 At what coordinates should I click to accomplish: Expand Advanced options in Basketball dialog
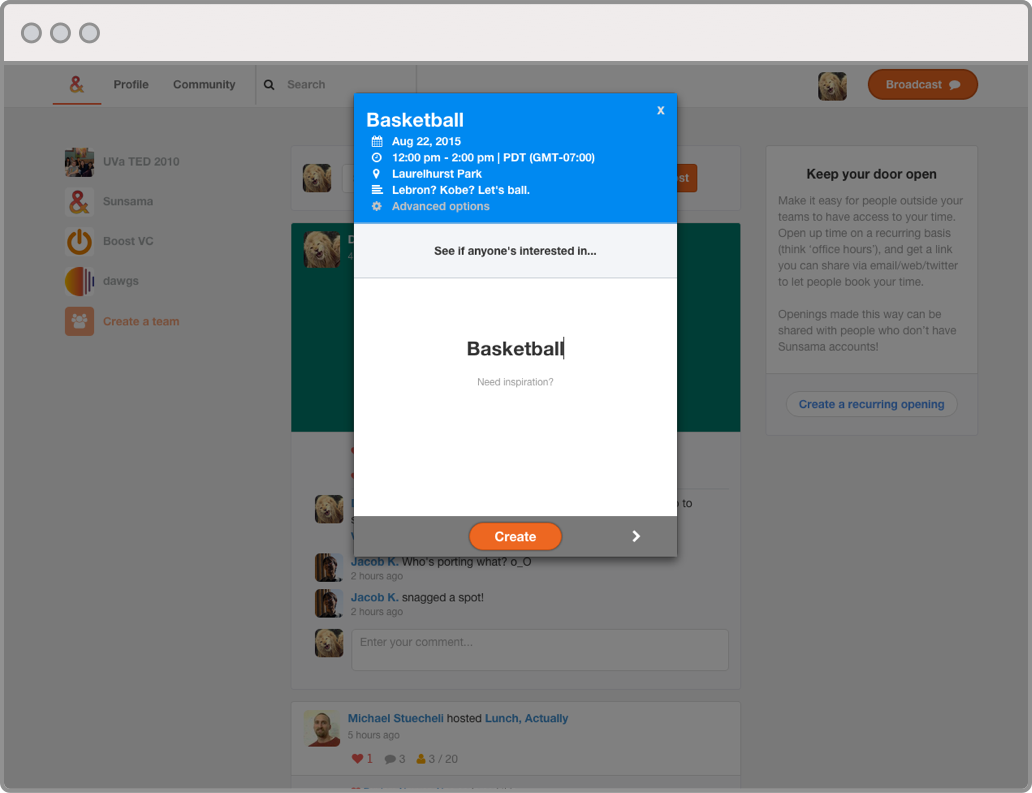click(440, 206)
